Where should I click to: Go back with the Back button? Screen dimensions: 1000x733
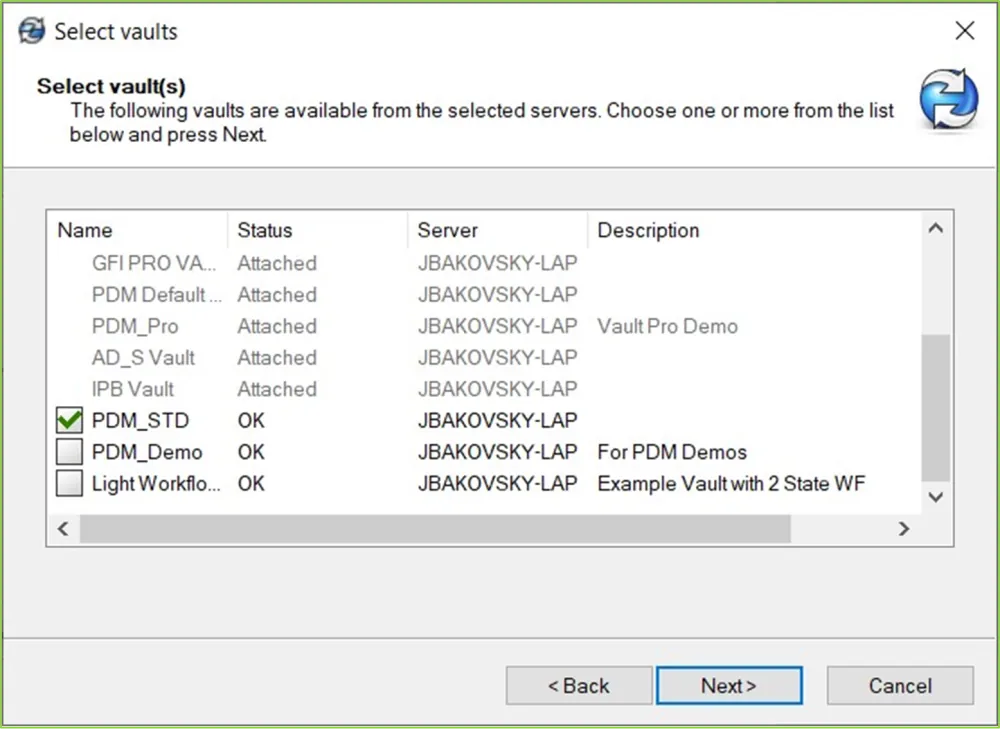pos(579,686)
